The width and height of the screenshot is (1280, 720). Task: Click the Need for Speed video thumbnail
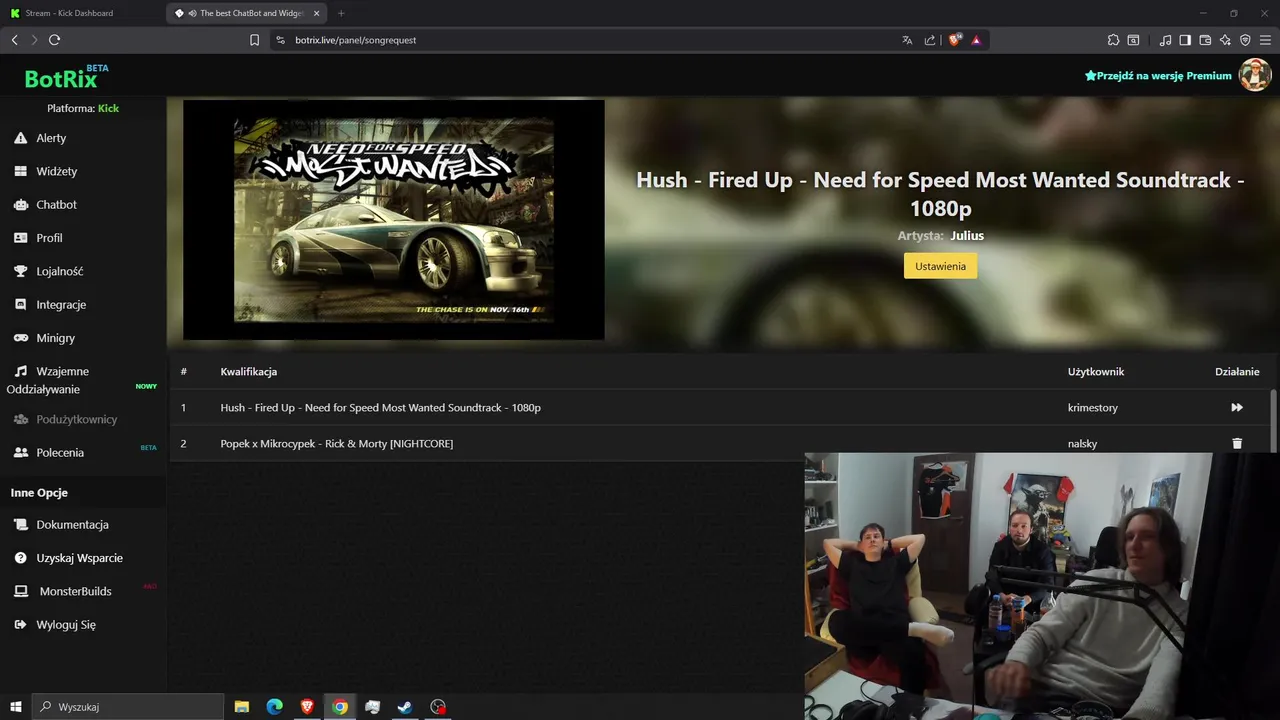pos(394,220)
